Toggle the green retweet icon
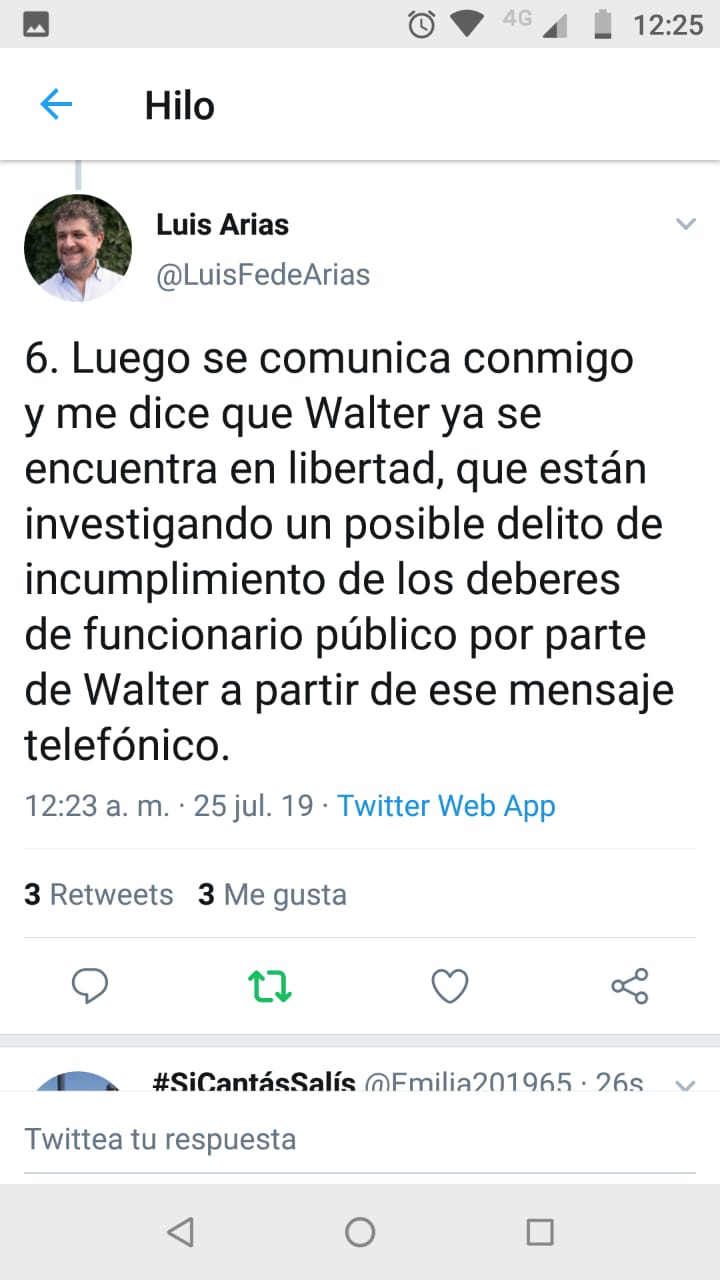Image resolution: width=720 pixels, height=1280 pixels. point(270,987)
